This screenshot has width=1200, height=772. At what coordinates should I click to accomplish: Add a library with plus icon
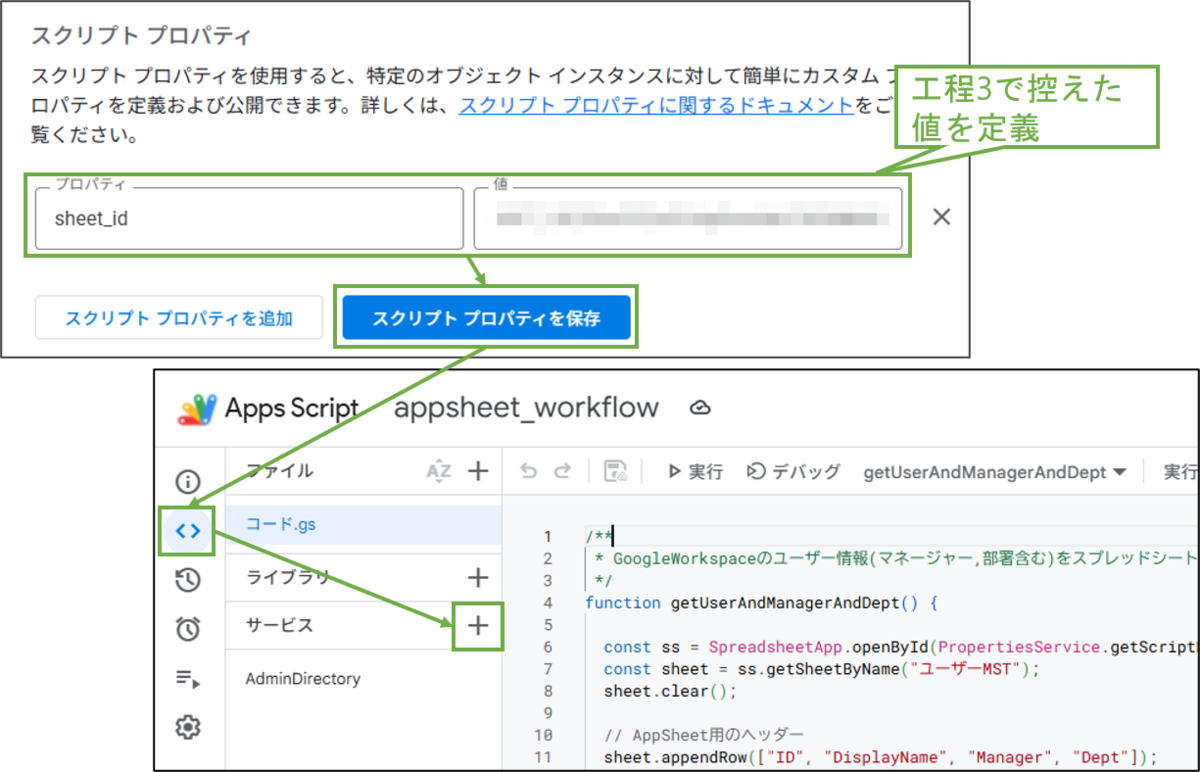coord(478,577)
